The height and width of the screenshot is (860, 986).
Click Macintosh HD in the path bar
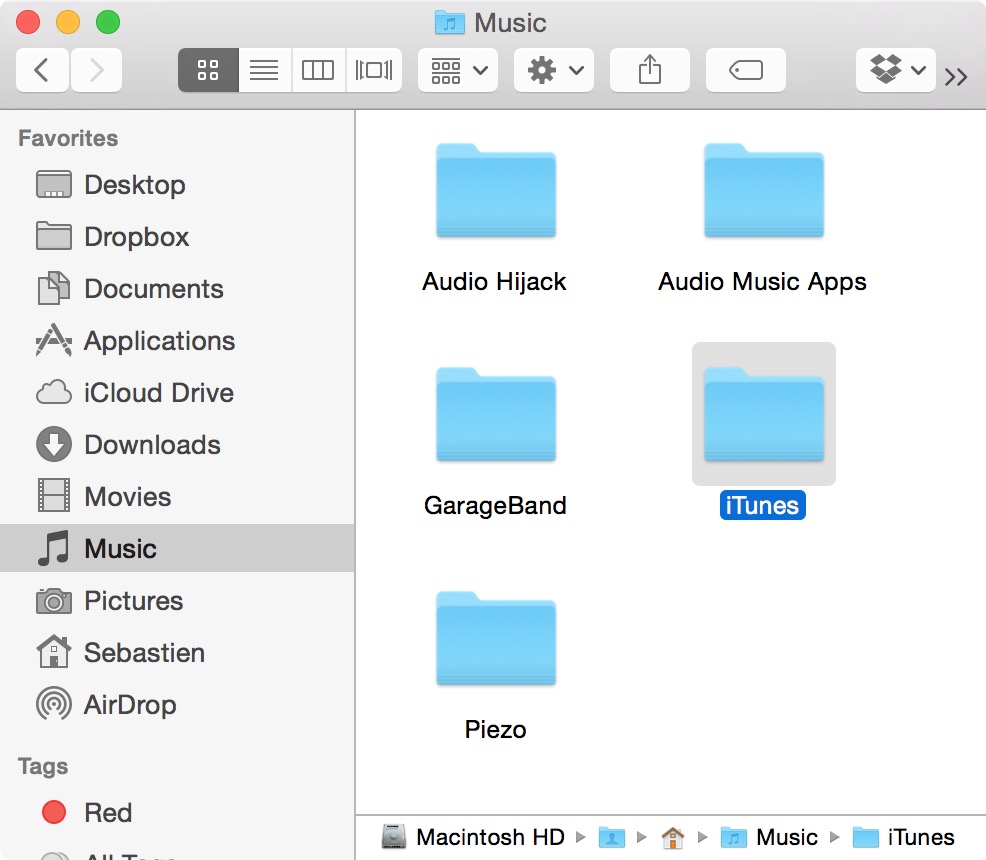(x=473, y=837)
